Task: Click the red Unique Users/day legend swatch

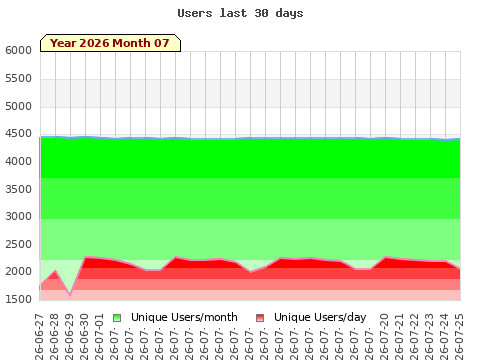Action: (260, 318)
